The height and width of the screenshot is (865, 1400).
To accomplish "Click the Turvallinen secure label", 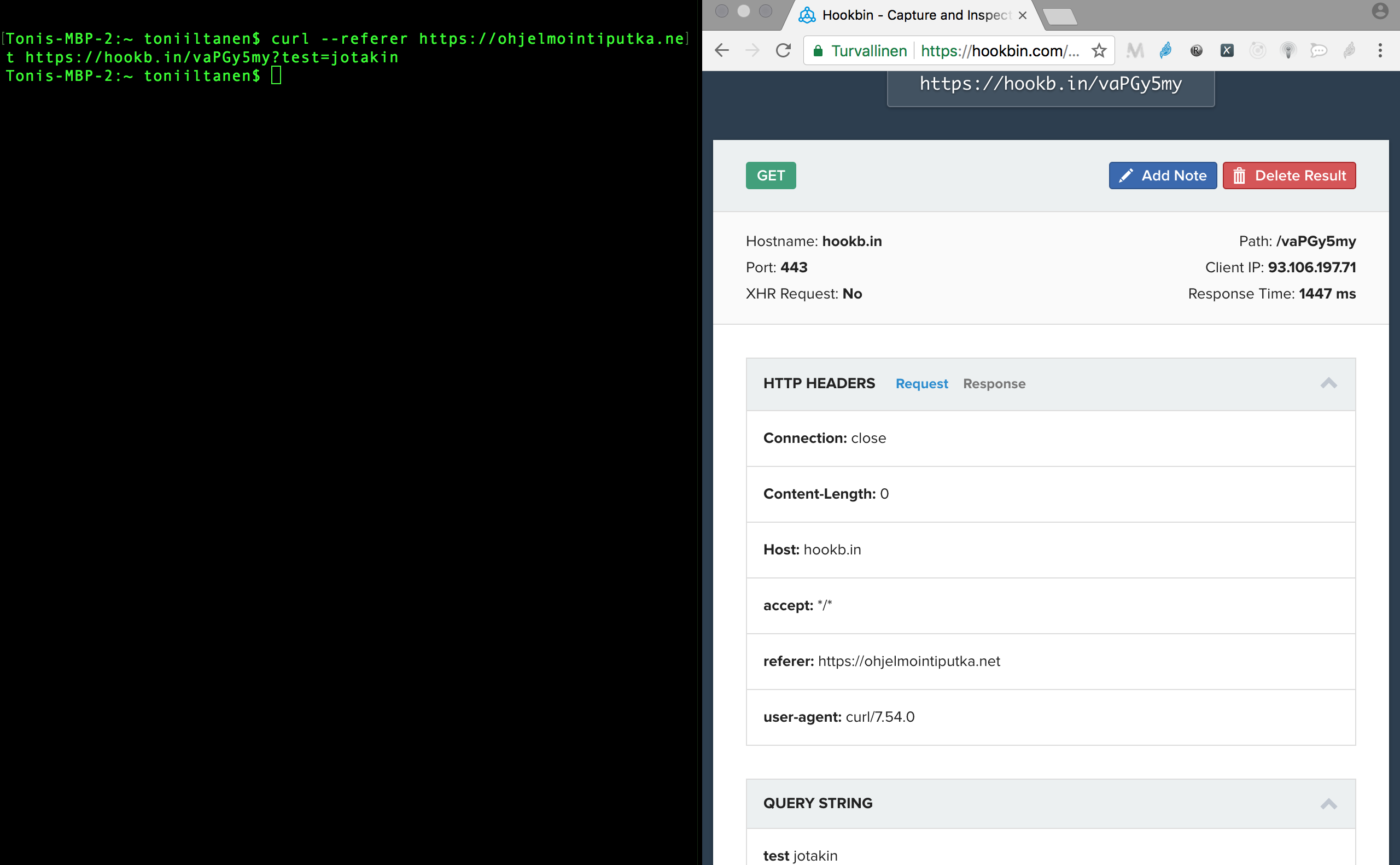I will pyautogui.click(x=869, y=51).
